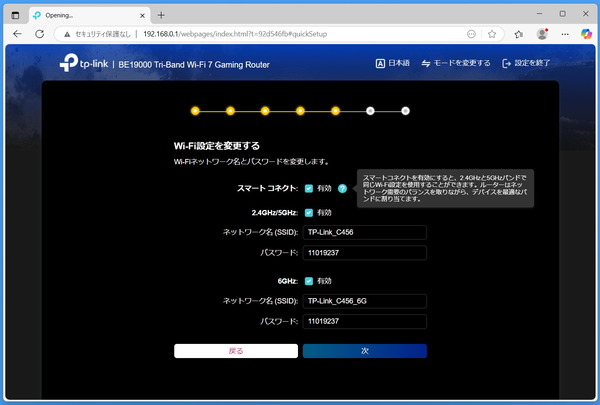Viewport: 600px width, 405px height.
Task: Click the tp-link logo
Action: [x=84, y=63]
